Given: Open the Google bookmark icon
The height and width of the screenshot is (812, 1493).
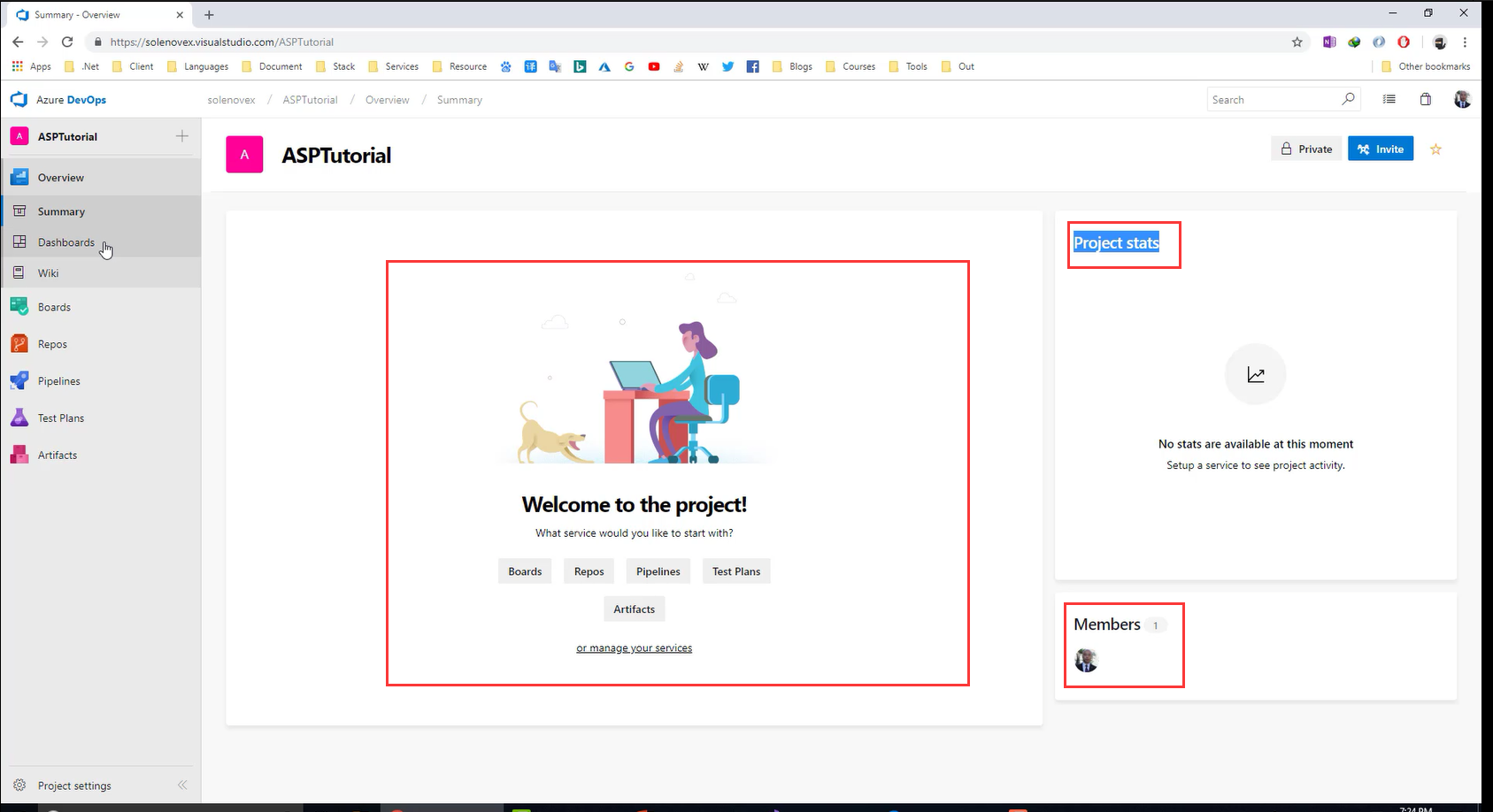Looking at the screenshot, I should [x=629, y=66].
